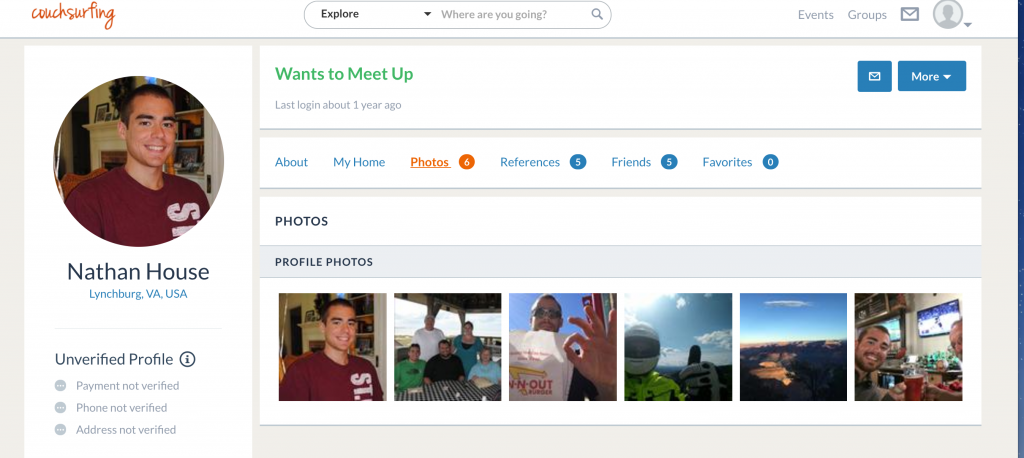Click the Lynchburg, VA, USA location link
The width and height of the screenshot is (1024, 458).
[x=138, y=294]
